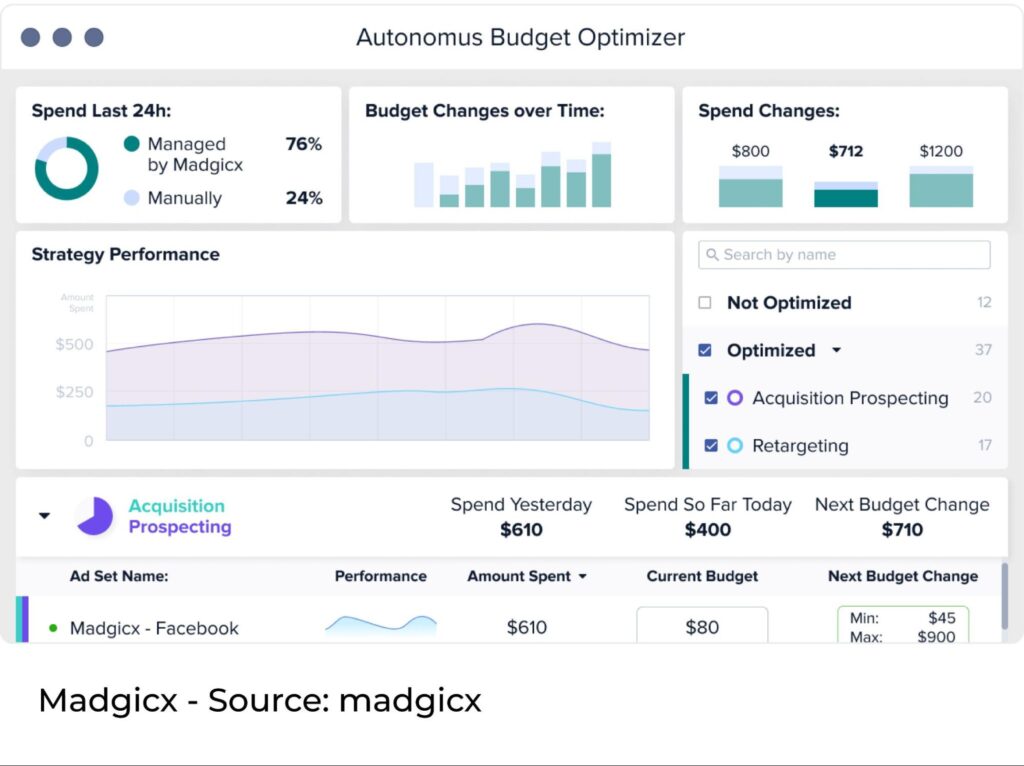
Task: Click the Not Optimized filter label
Action: click(x=790, y=302)
